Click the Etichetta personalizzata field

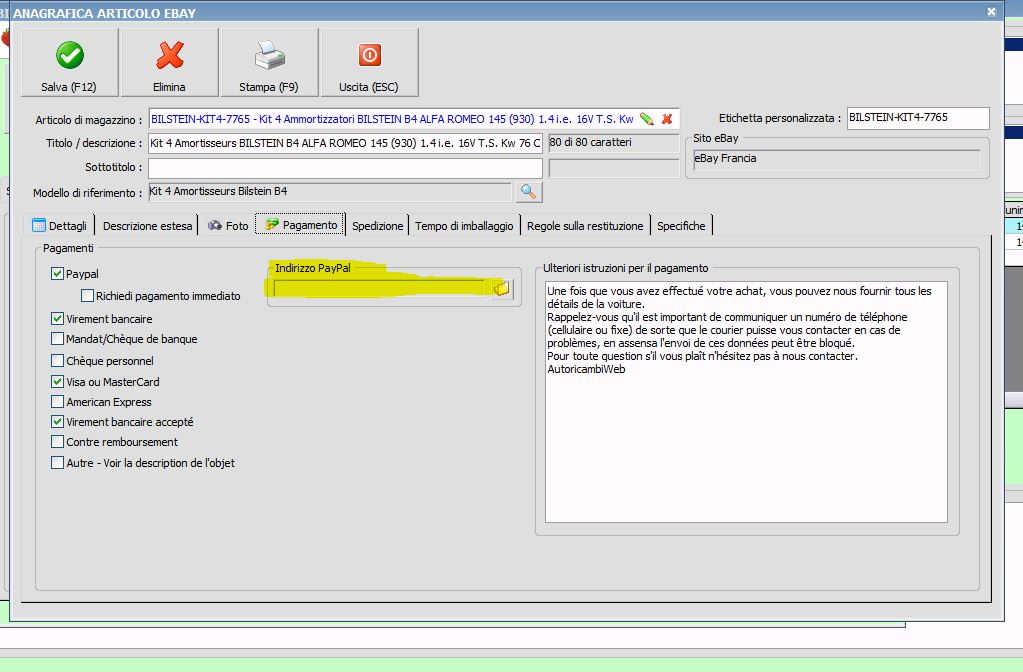click(918, 118)
